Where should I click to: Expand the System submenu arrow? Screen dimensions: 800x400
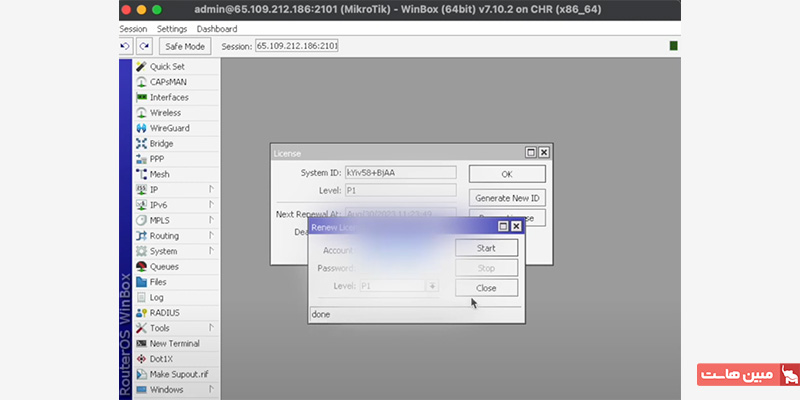(211, 251)
